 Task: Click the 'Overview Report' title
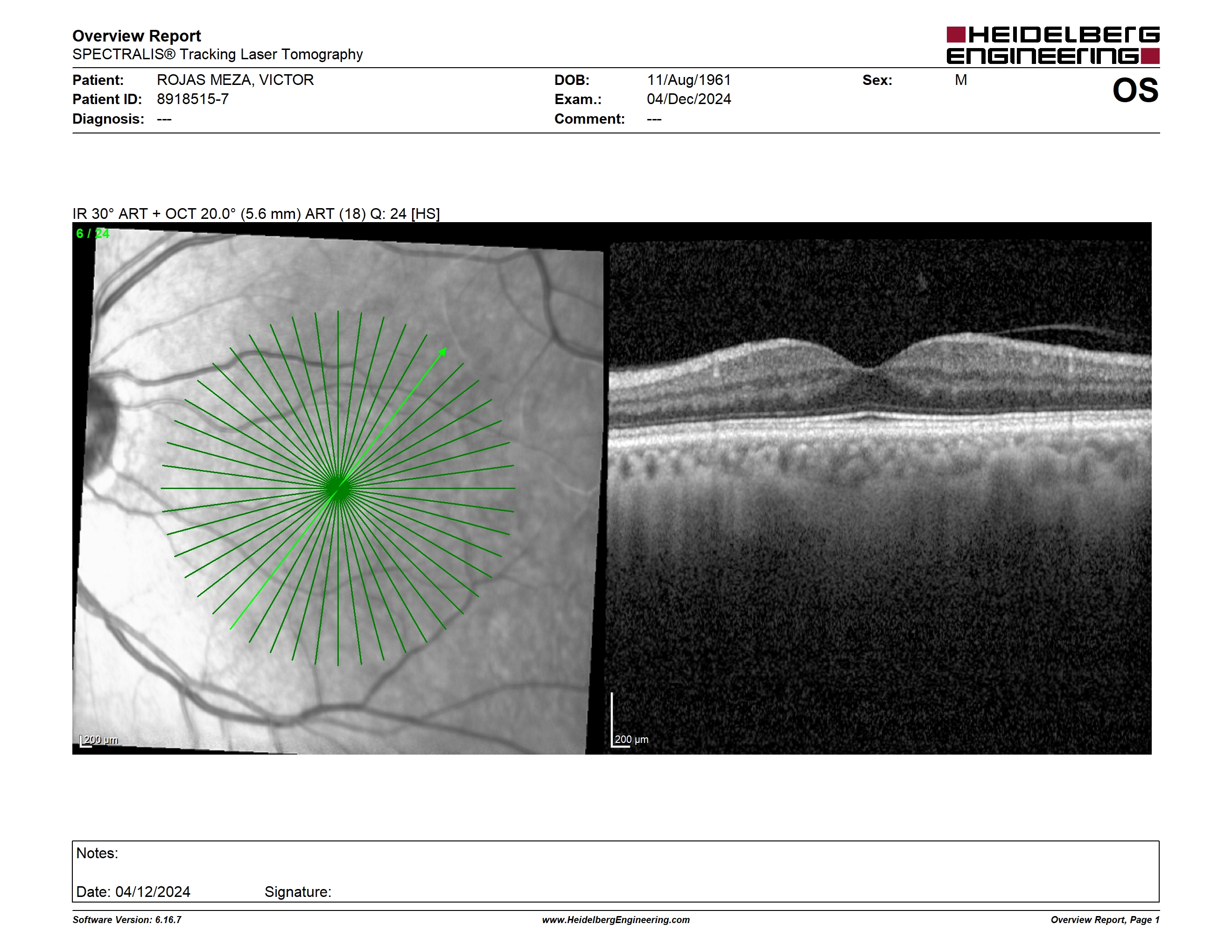(137, 36)
